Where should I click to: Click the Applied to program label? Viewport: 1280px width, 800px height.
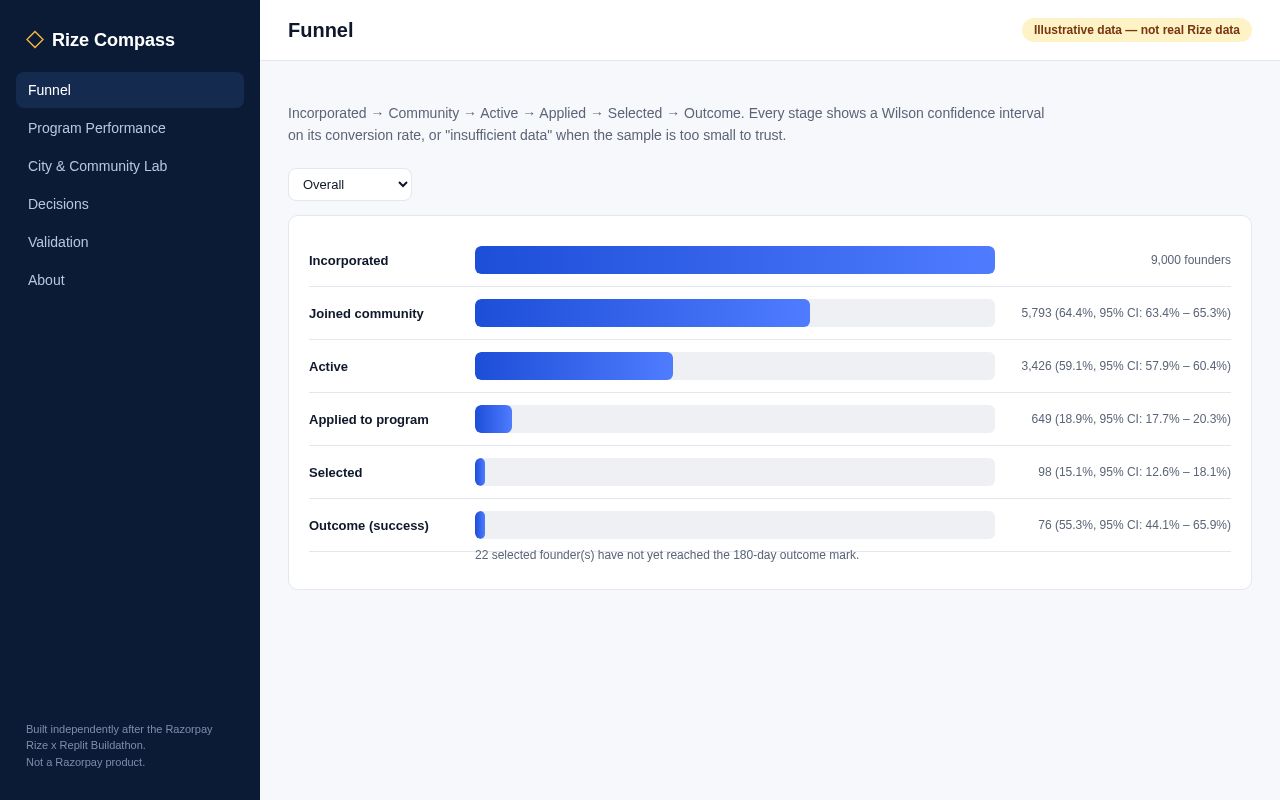pos(369,419)
